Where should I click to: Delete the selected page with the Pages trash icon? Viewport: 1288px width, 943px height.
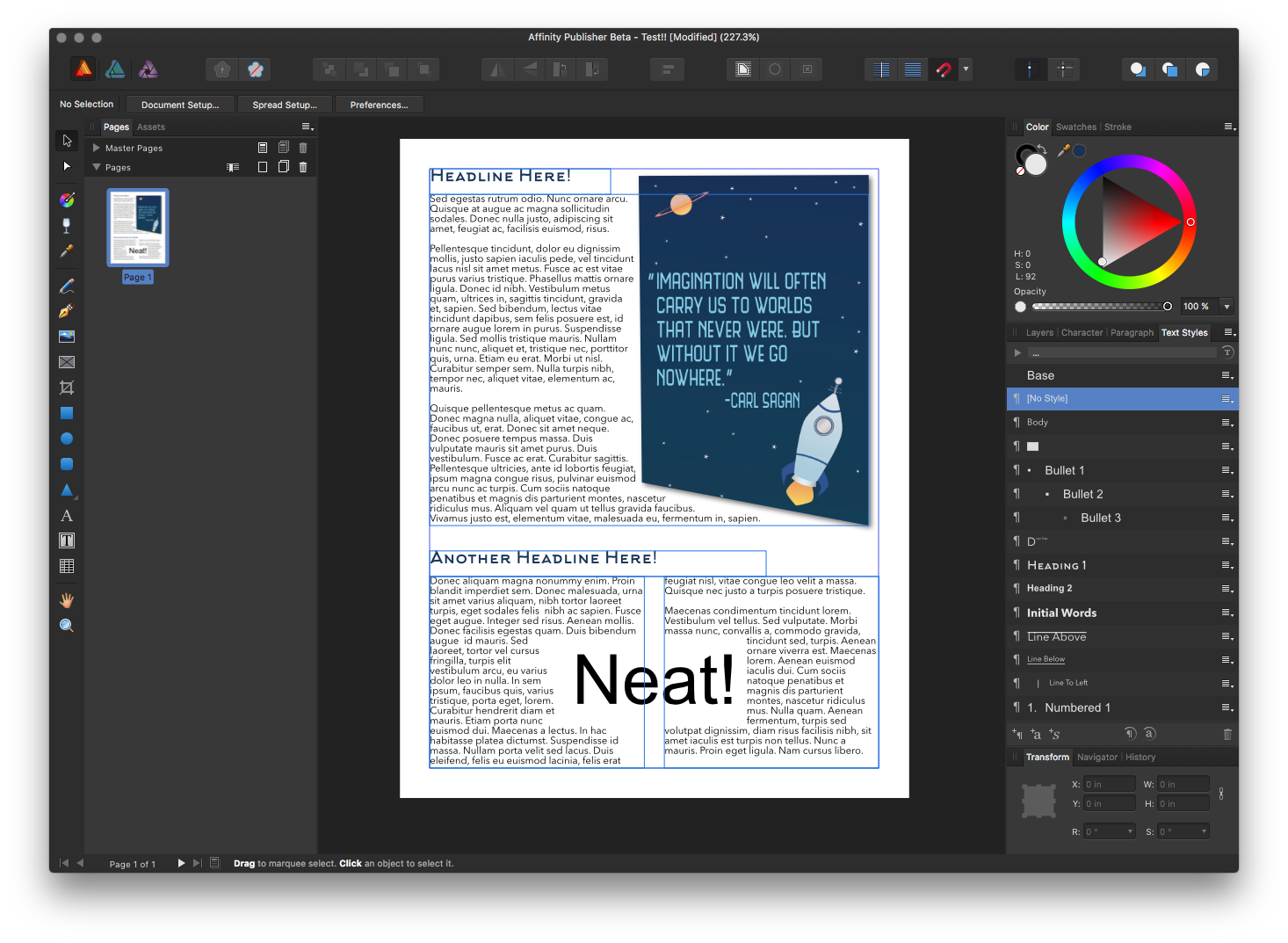(303, 167)
